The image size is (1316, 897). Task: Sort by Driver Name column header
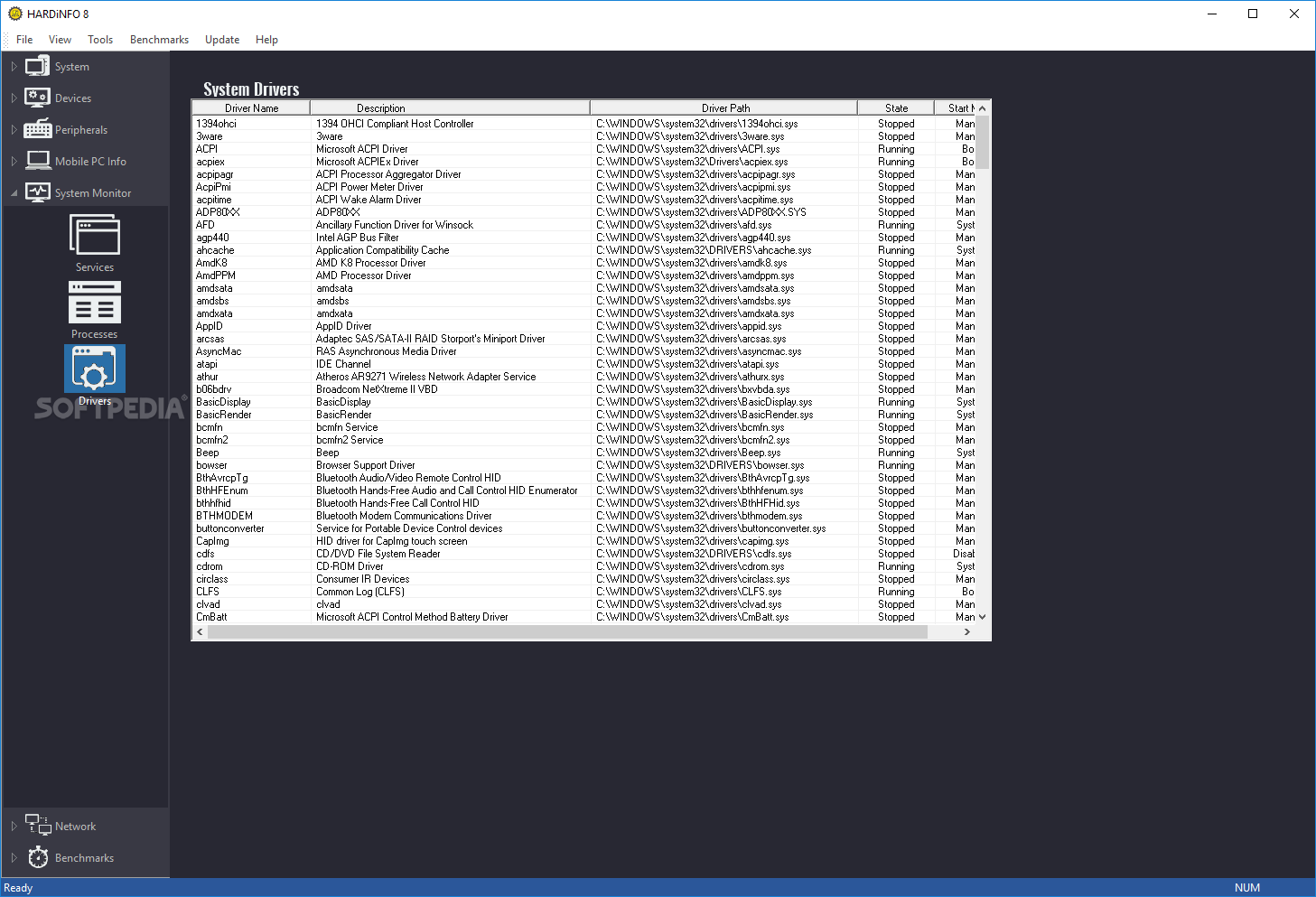(x=251, y=107)
